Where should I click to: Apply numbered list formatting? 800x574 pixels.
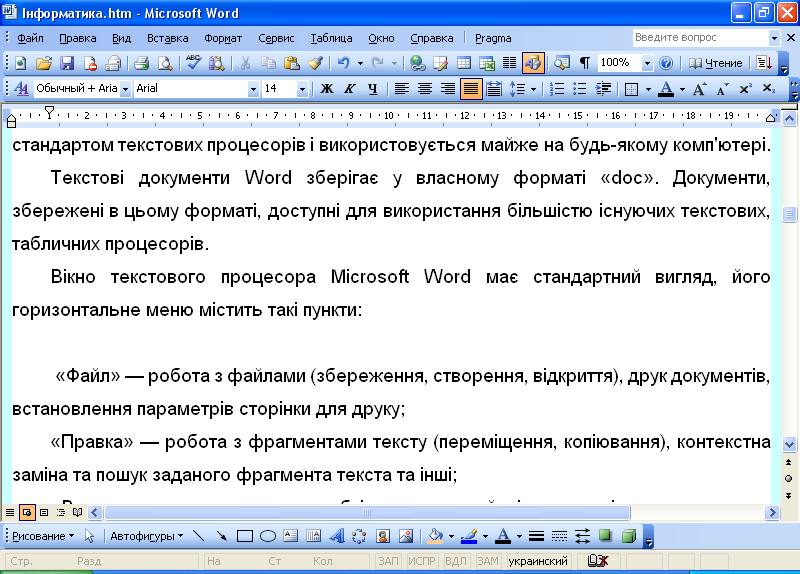557,89
